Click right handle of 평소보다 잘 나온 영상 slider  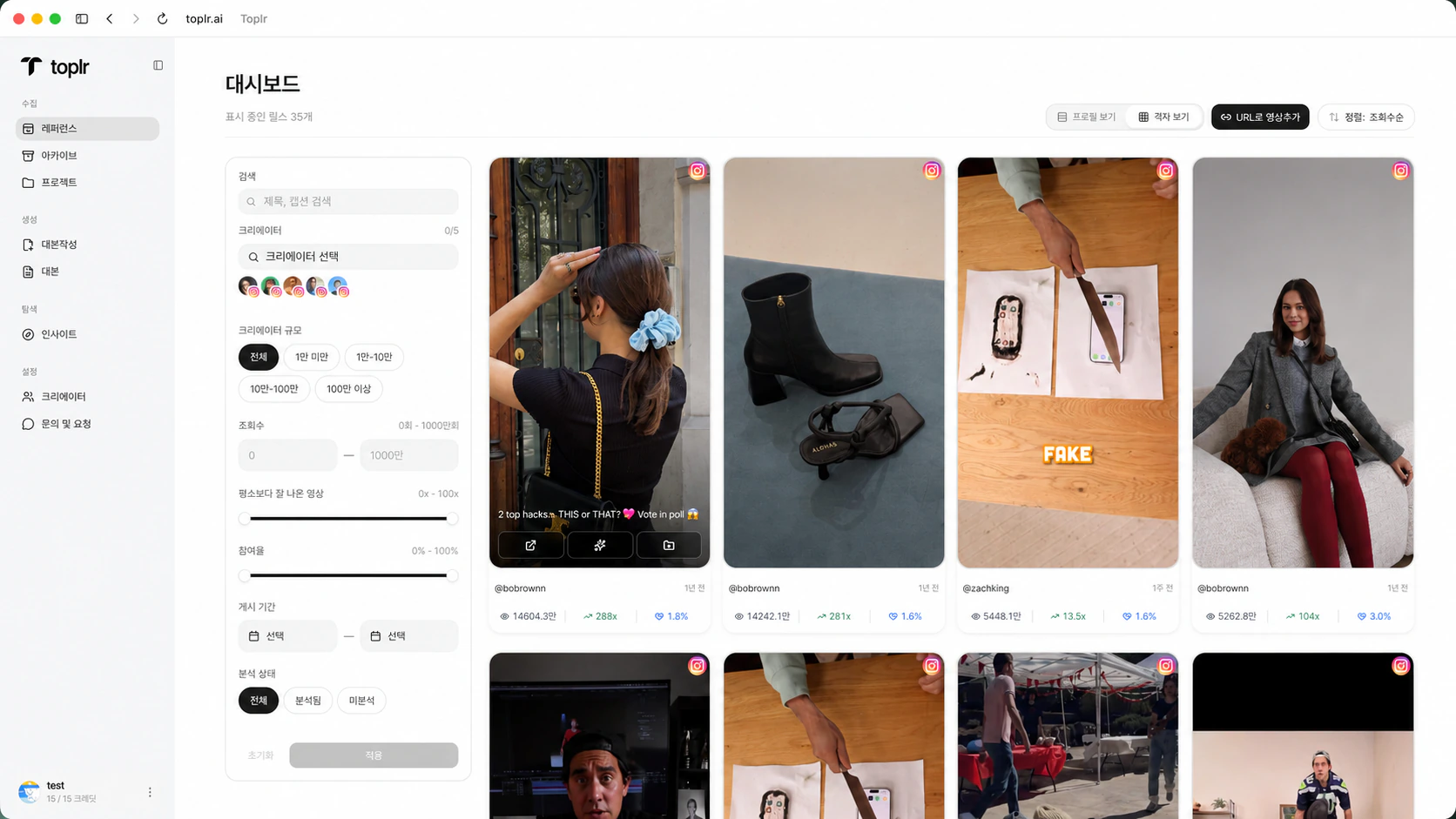[452, 519]
